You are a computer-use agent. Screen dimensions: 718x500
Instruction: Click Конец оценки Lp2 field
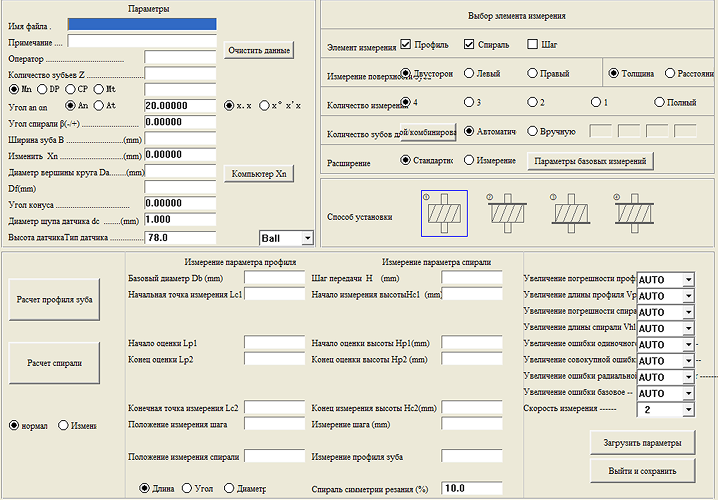coord(274,359)
